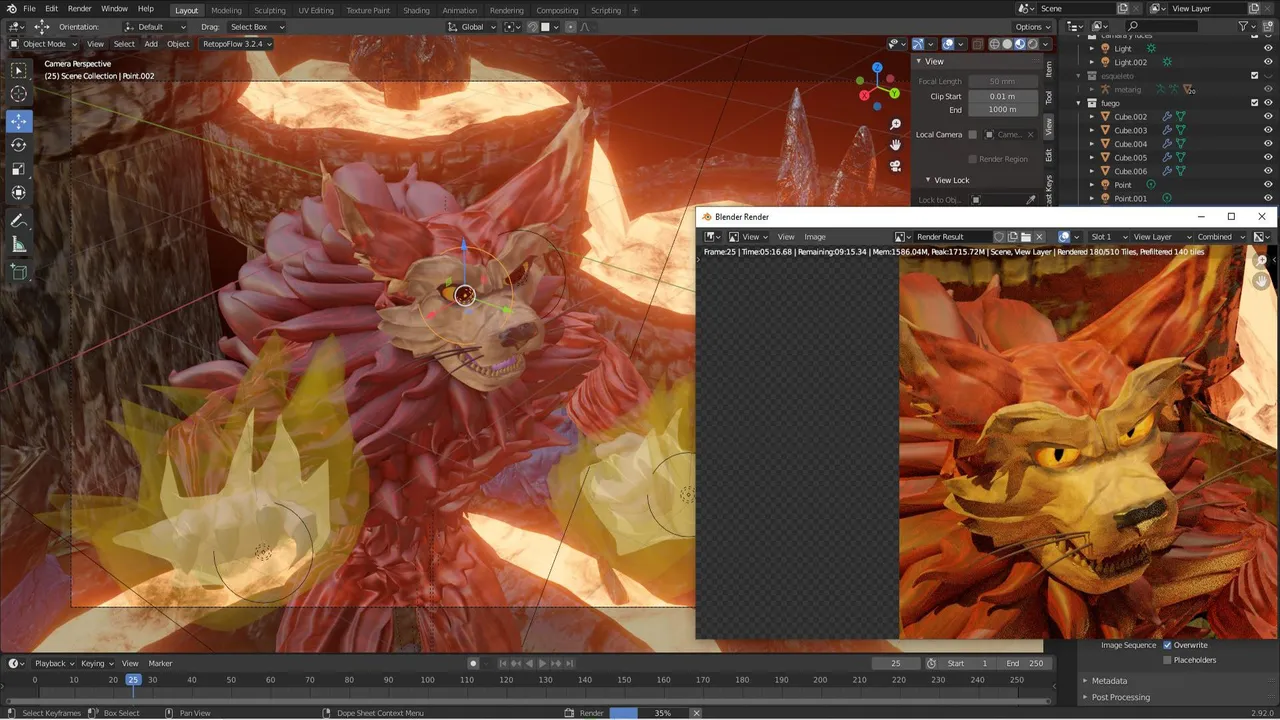Switch to Shading workspace tab
This screenshot has width=1280, height=720.
tap(416, 10)
